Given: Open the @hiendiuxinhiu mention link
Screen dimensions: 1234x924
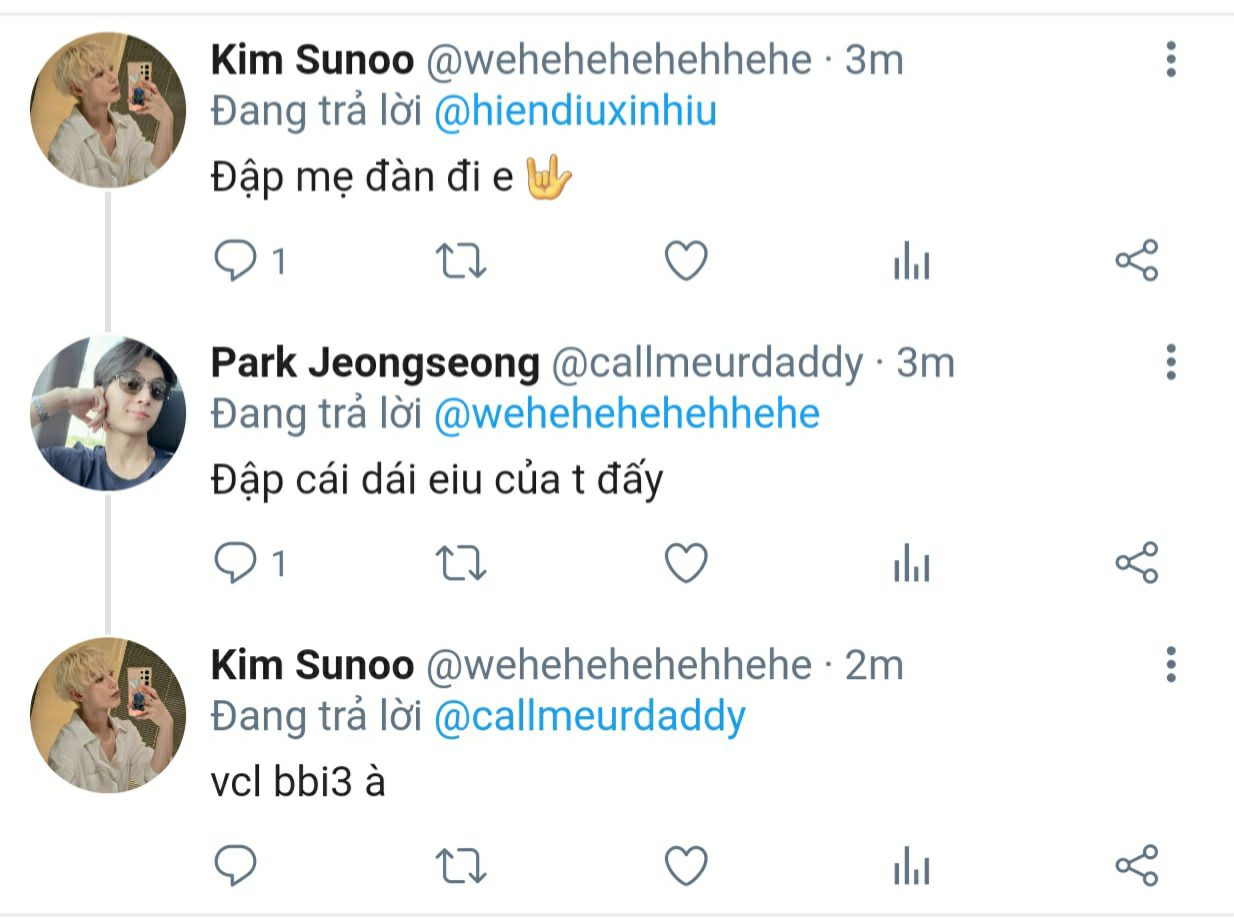Looking at the screenshot, I should coord(576,111).
